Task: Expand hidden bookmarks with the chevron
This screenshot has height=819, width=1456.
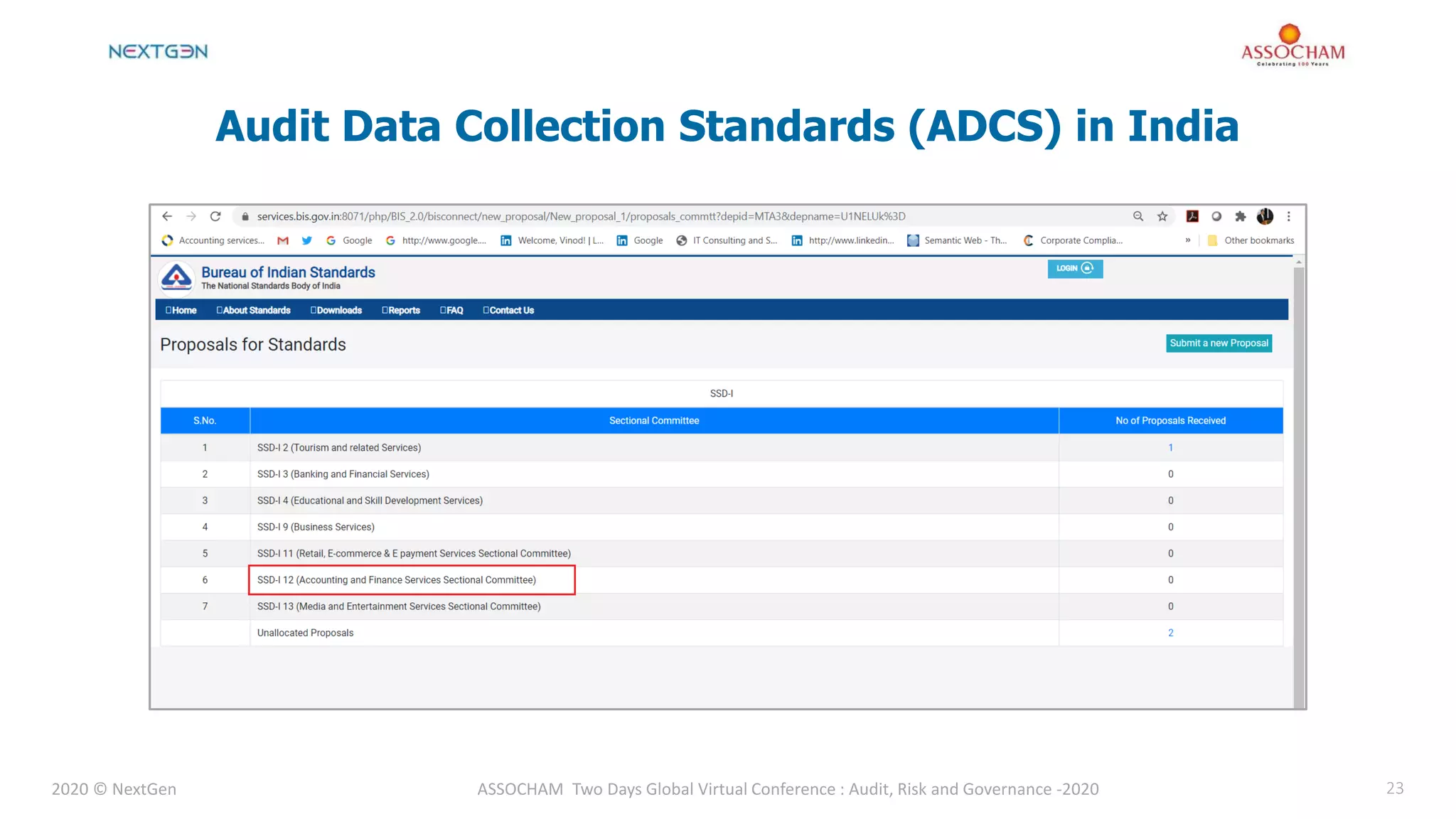Action: coord(1188,240)
